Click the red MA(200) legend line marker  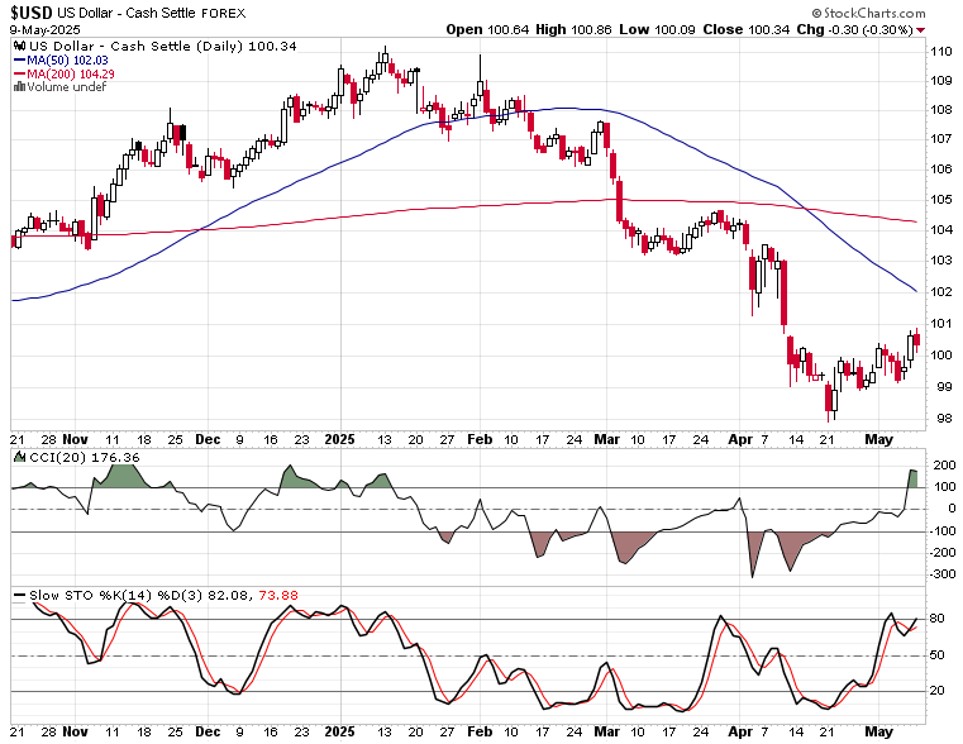pyautogui.click(x=20, y=74)
